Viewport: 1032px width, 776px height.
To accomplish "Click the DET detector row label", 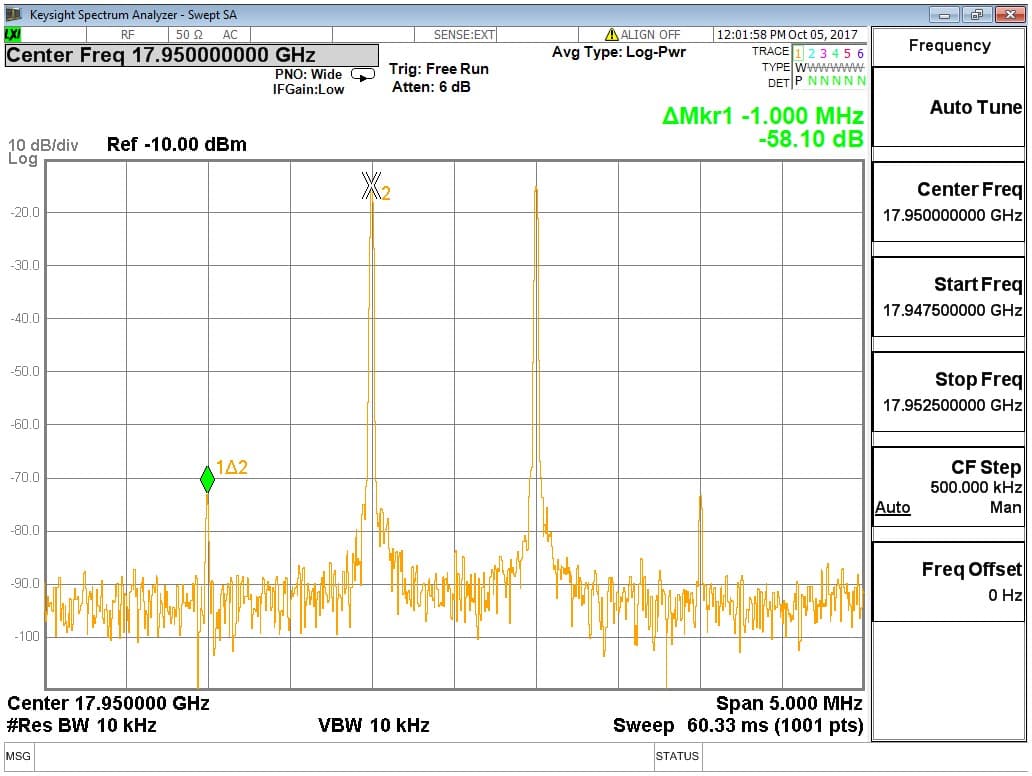I will 778,83.
